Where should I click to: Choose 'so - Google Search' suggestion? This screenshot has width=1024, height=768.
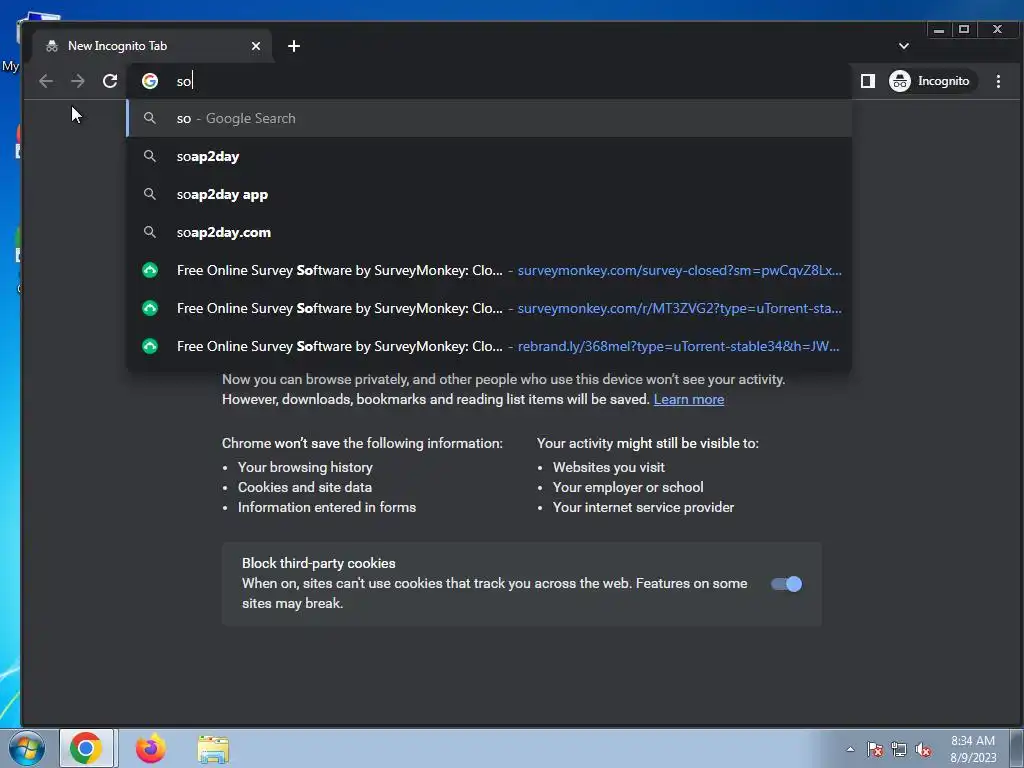[489, 118]
